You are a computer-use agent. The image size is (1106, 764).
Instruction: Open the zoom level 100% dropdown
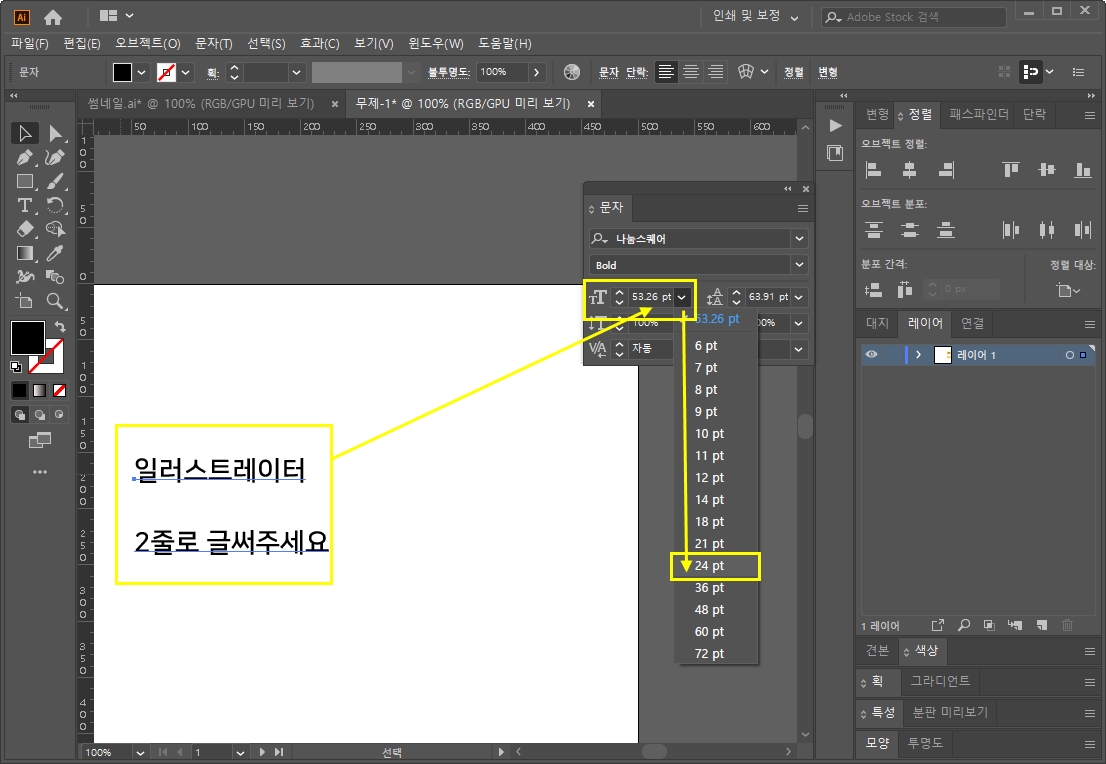140,753
